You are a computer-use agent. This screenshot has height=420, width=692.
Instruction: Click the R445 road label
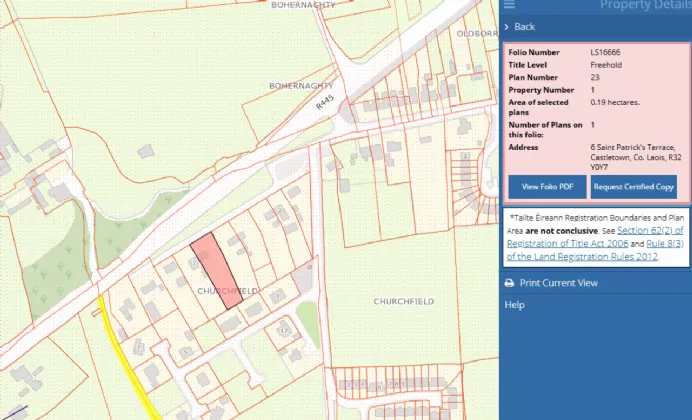pos(322,101)
